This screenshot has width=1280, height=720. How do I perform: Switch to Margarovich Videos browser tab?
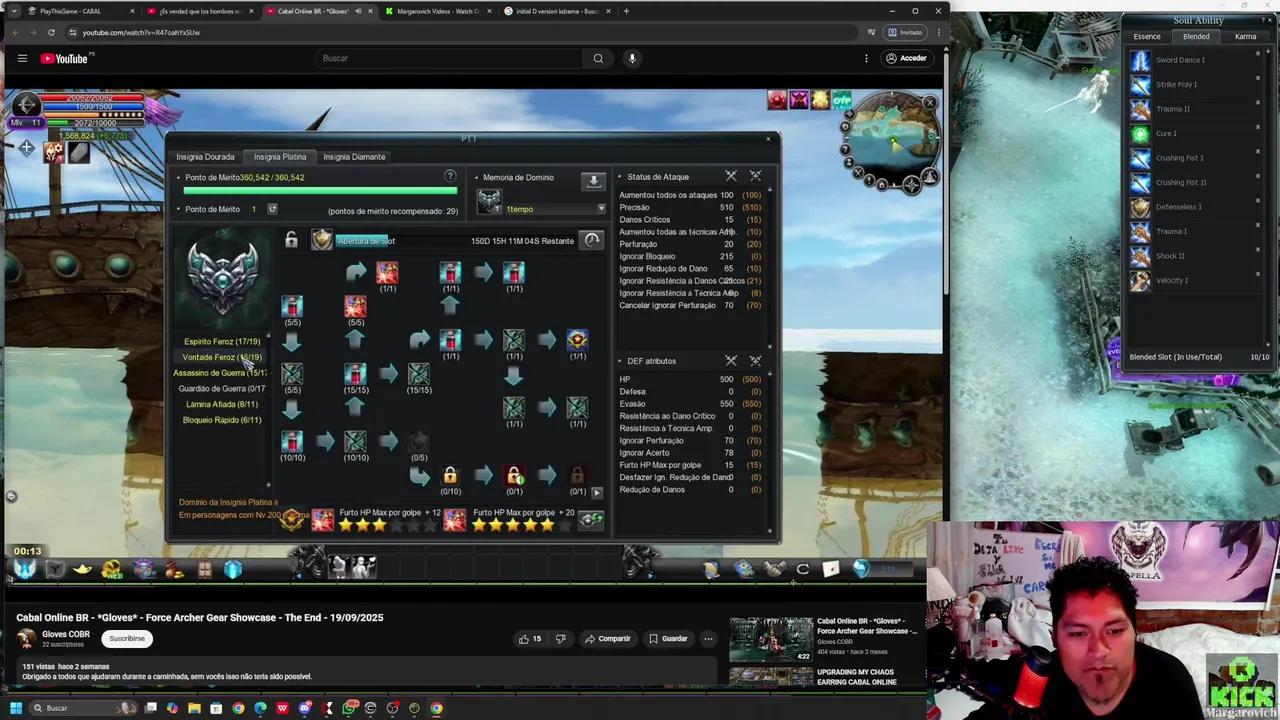click(x=437, y=11)
